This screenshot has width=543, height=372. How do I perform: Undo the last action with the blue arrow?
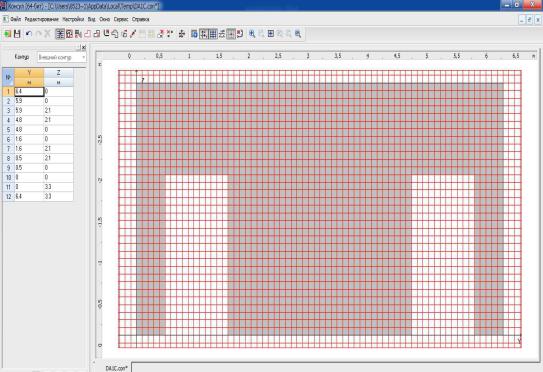click(29, 34)
